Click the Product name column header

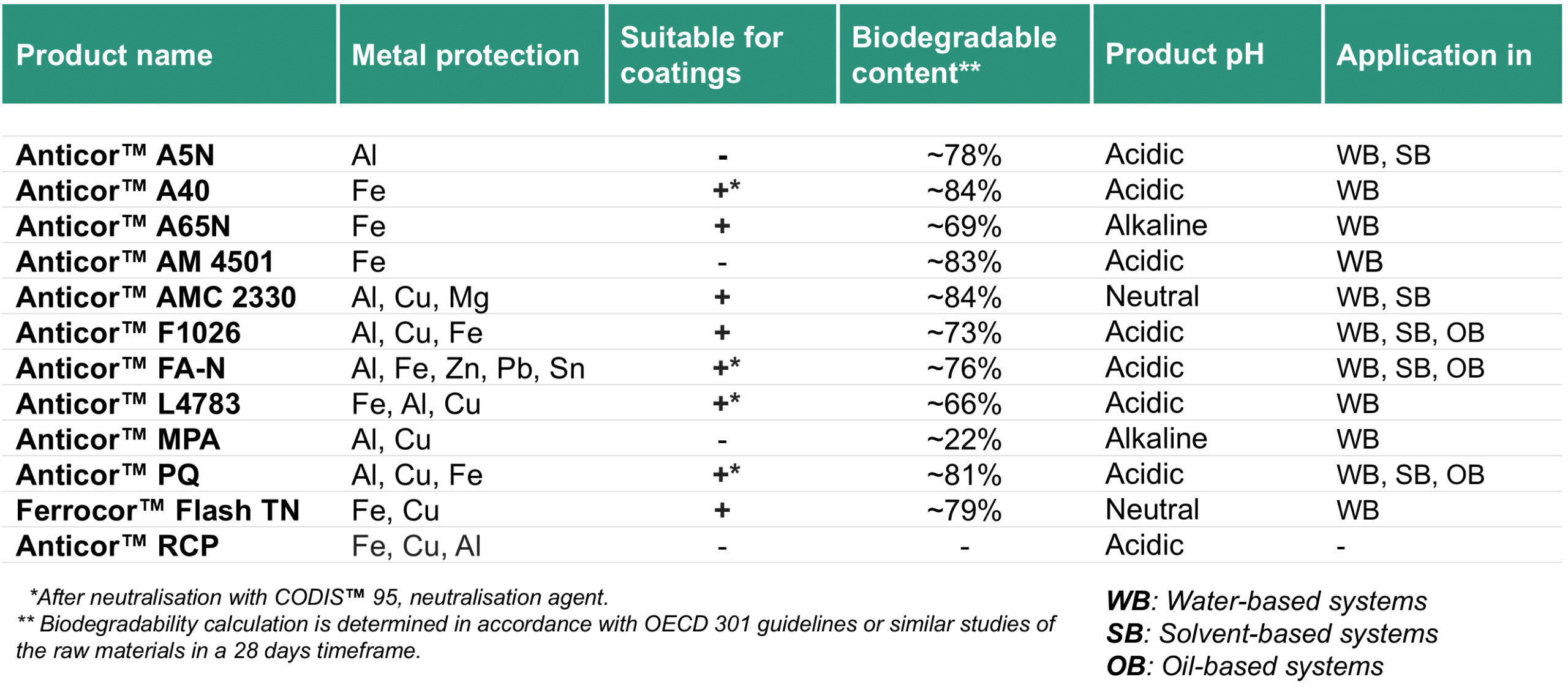point(115,55)
